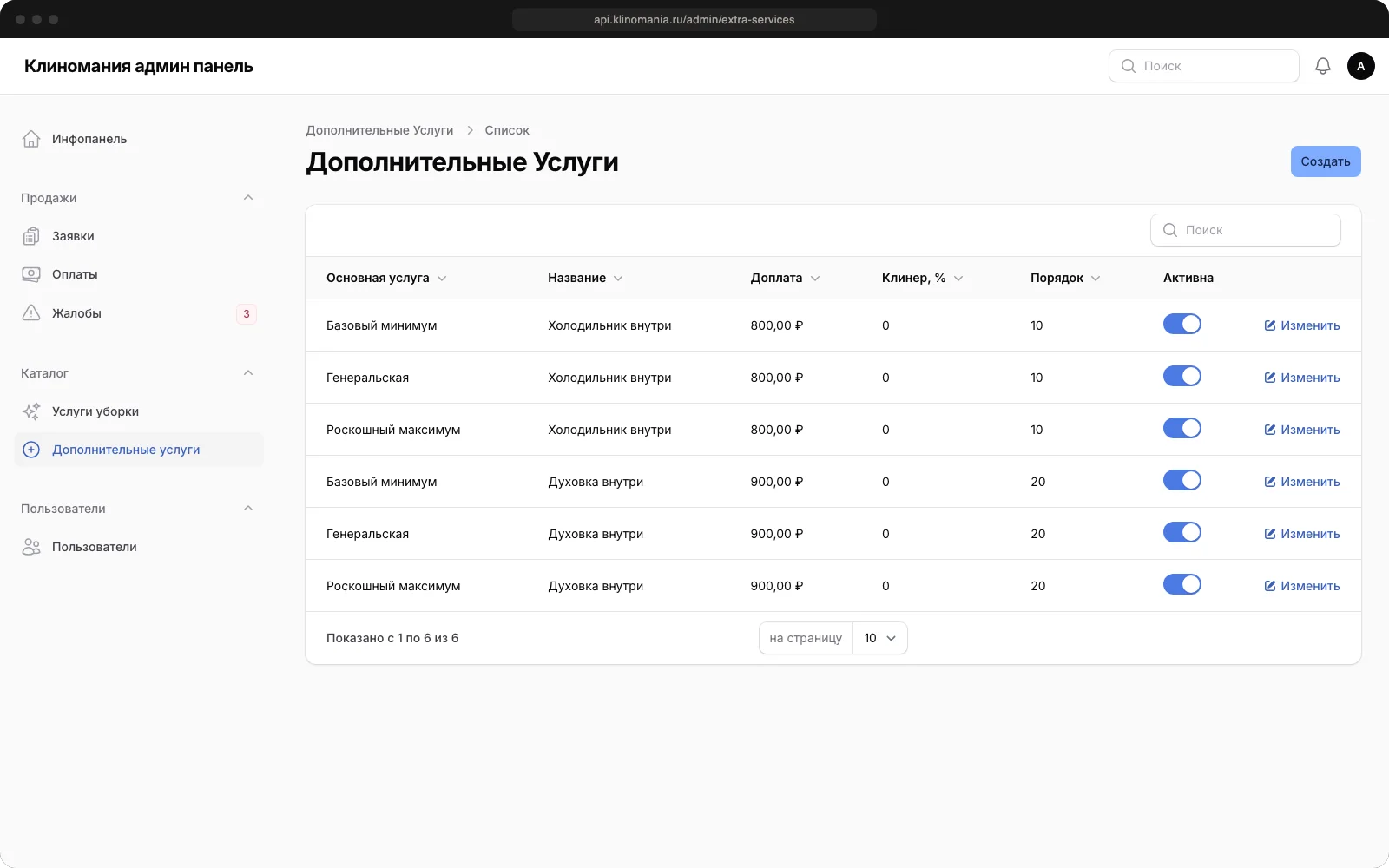Click the Создать button
Viewport: 1389px width, 868px height.
1326,161
